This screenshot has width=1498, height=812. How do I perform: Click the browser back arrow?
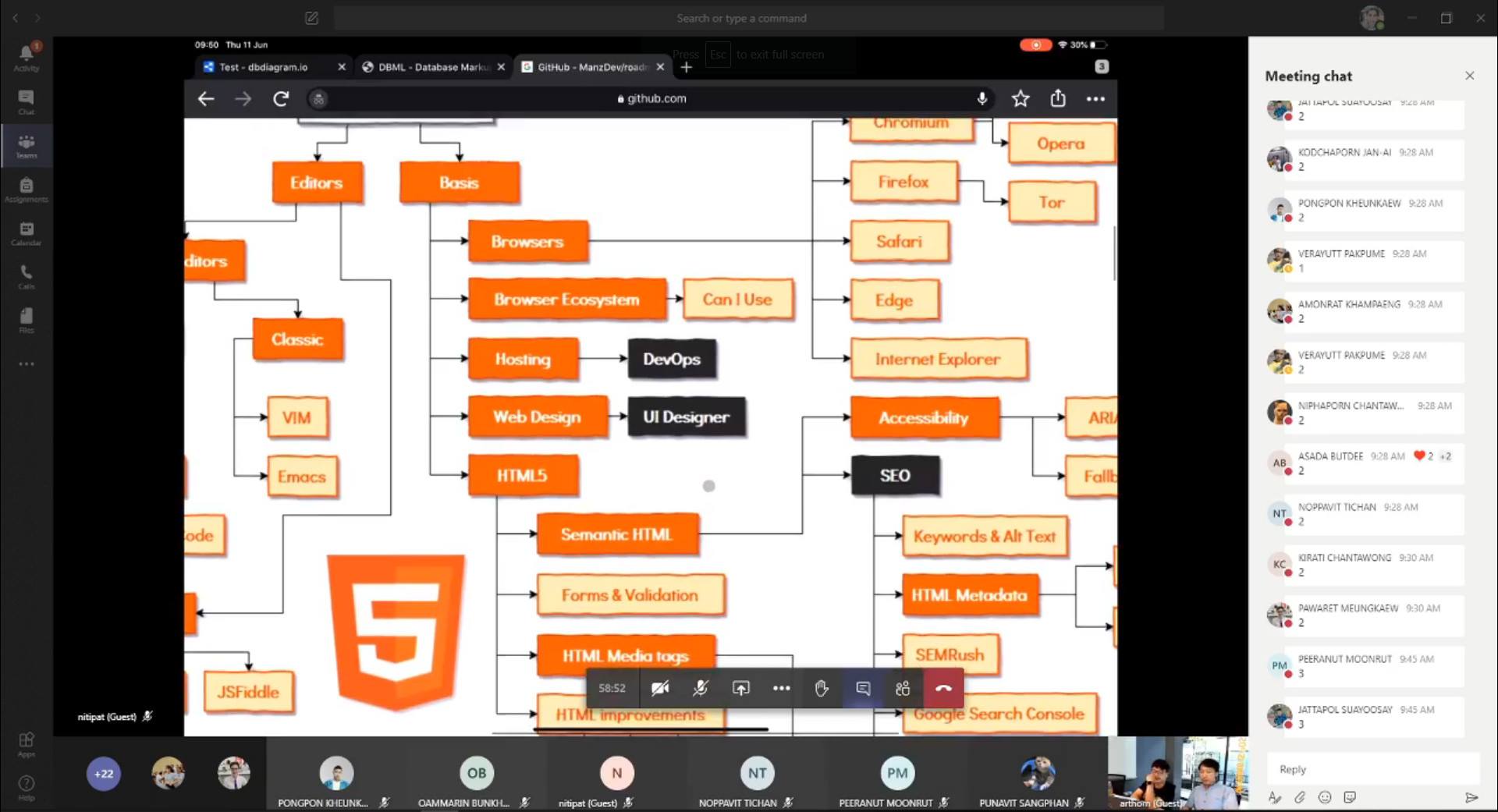coord(206,98)
